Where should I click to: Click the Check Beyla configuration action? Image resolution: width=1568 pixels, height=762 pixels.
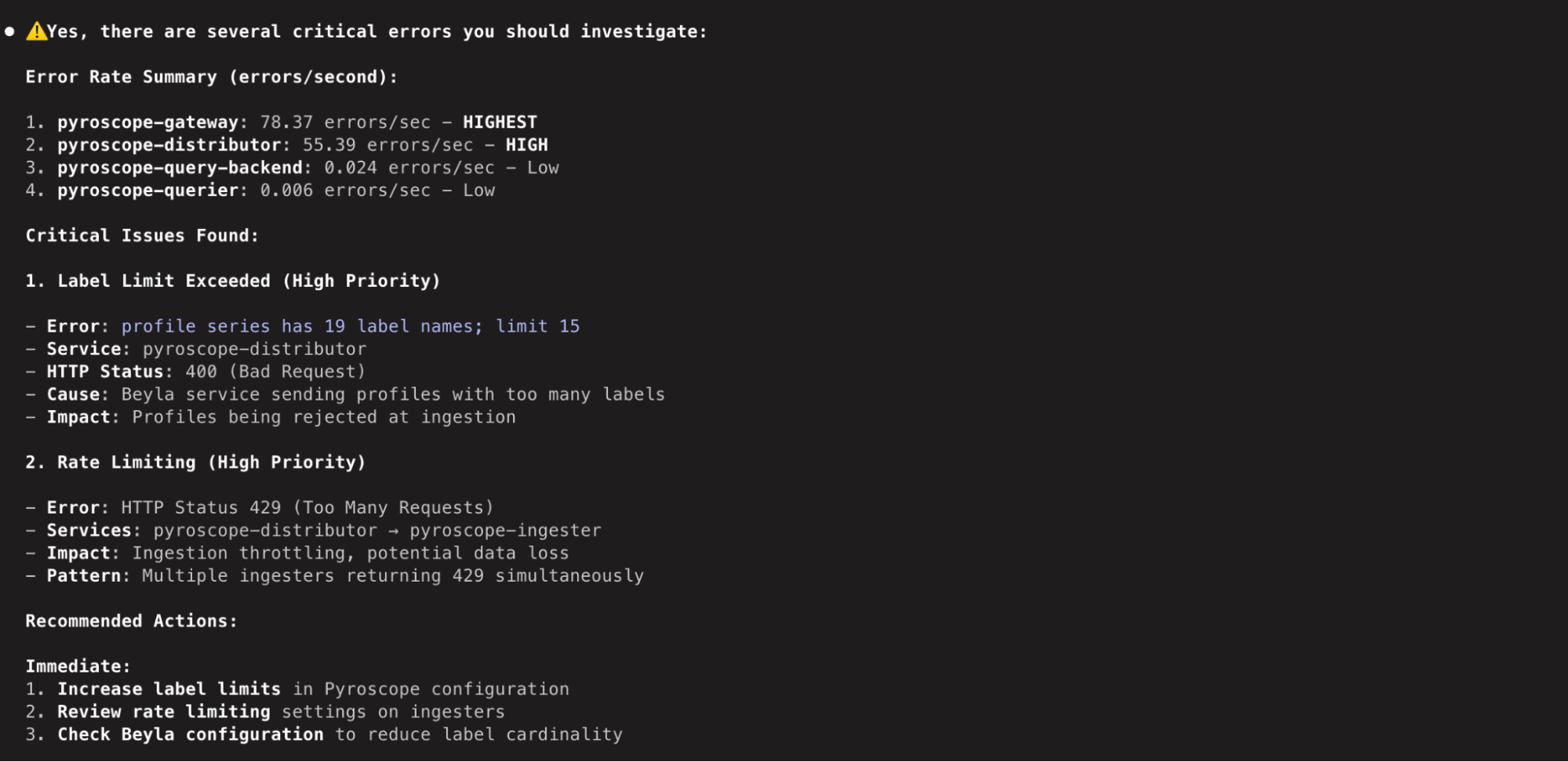click(190, 735)
